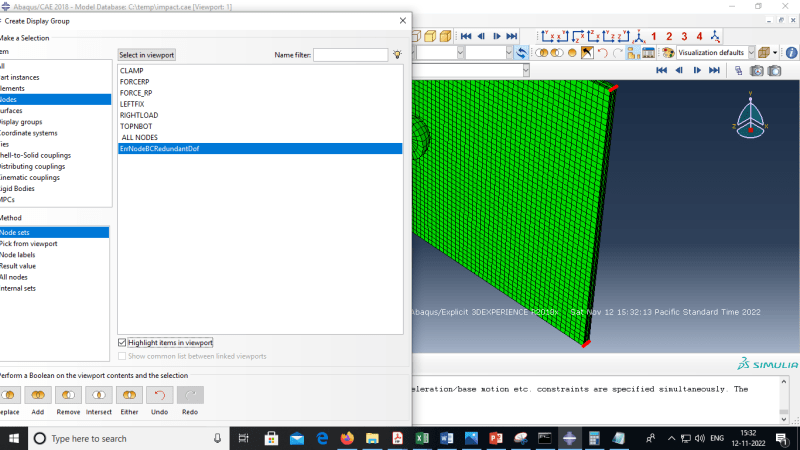Click the Redo icon in the dialog
Screen dimensions: 800x450
coord(190,395)
